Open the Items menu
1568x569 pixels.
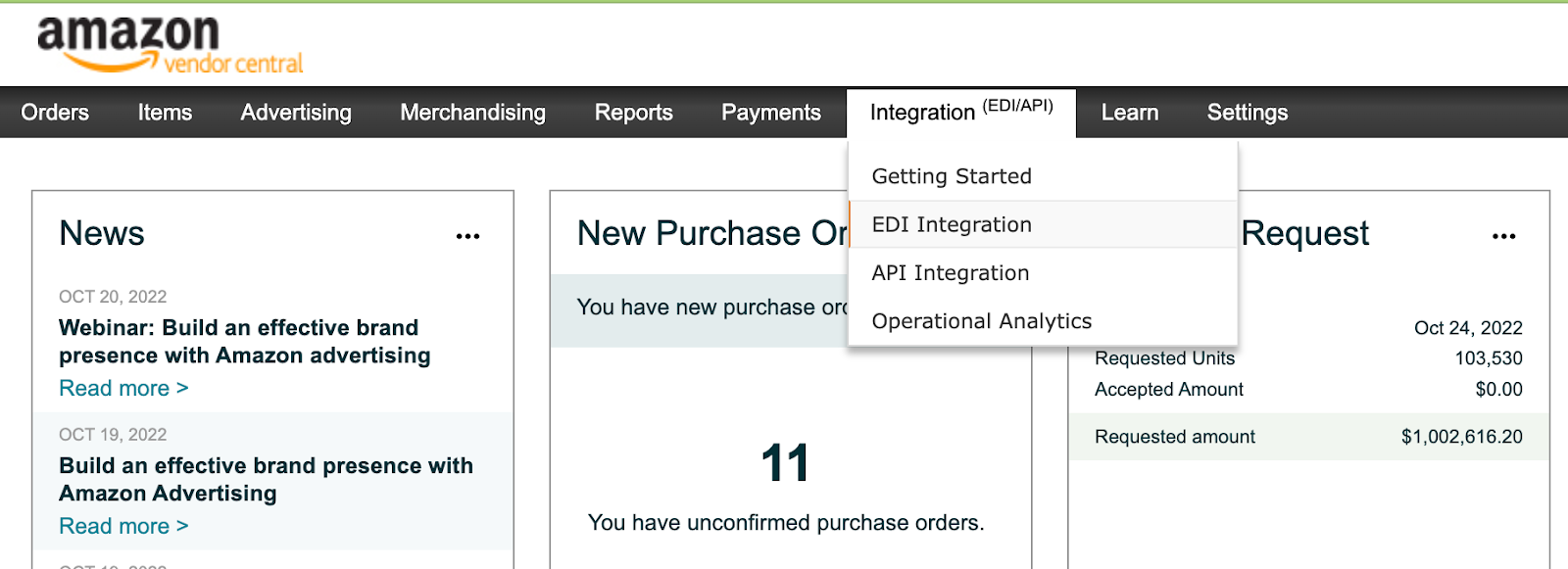[x=165, y=113]
